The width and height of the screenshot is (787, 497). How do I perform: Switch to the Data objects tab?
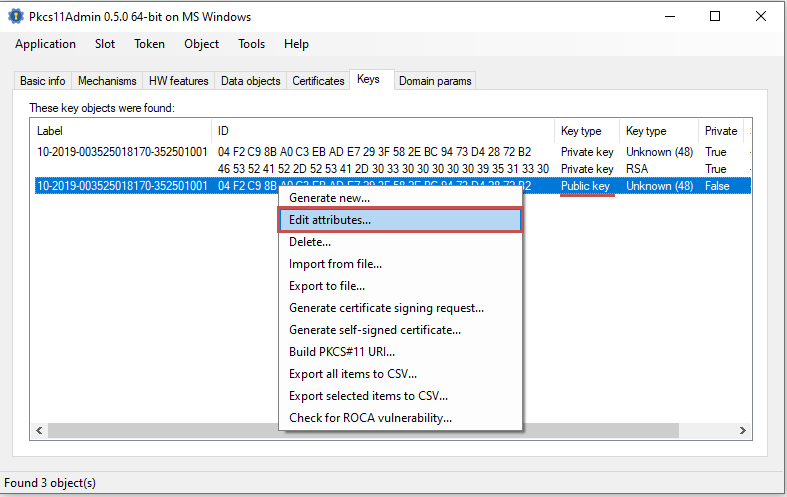click(250, 81)
